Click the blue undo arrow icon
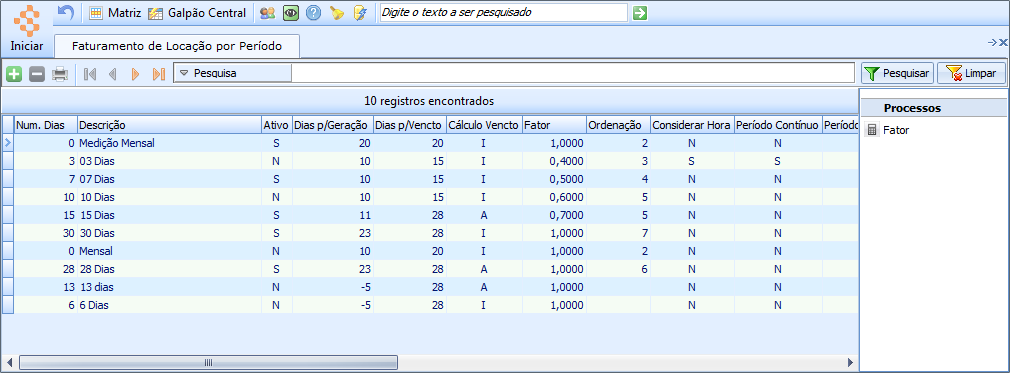1010x373 pixels. 66,12
